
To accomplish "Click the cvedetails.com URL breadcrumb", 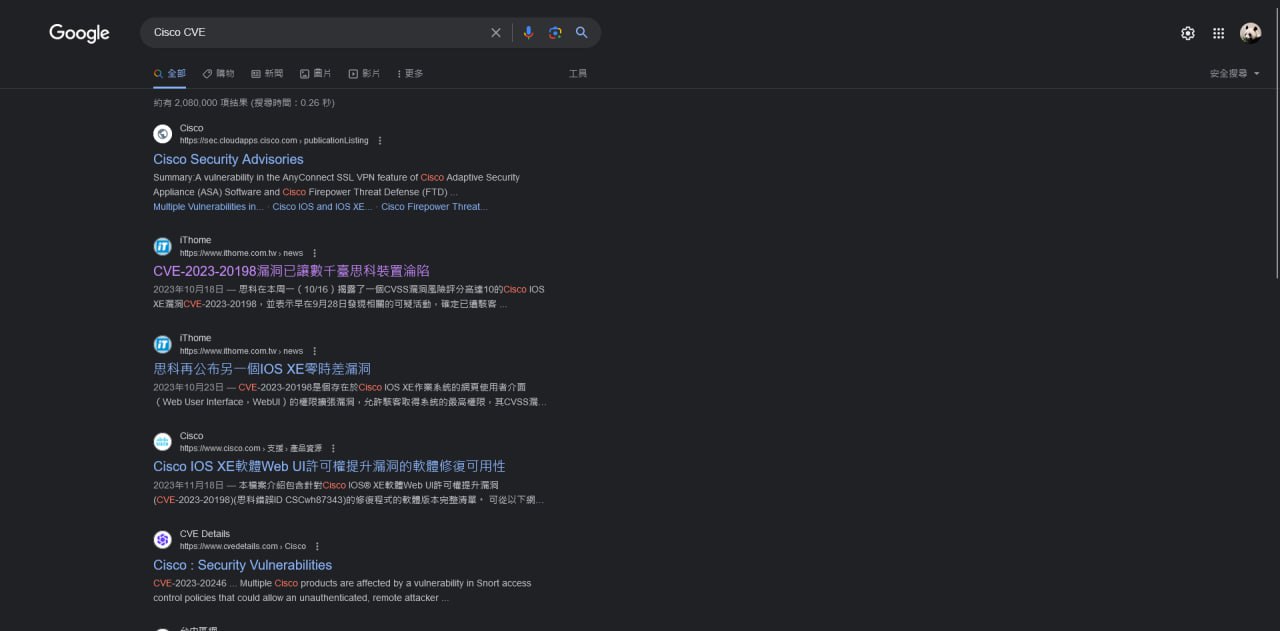I will [243, 547].
